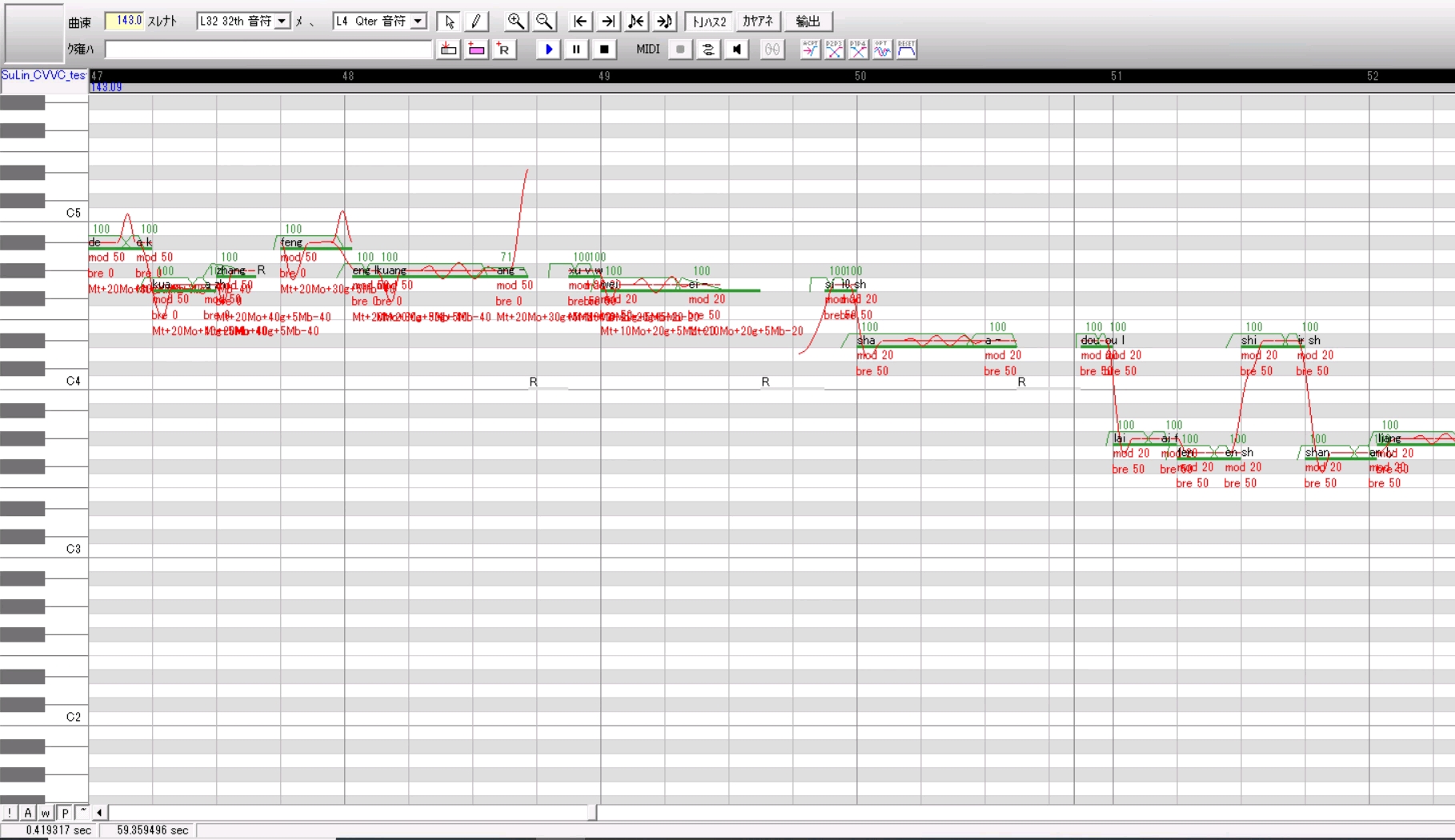Toggle the ~ envelope view button
Screen dimensions: 1455x840
(82, 813)
